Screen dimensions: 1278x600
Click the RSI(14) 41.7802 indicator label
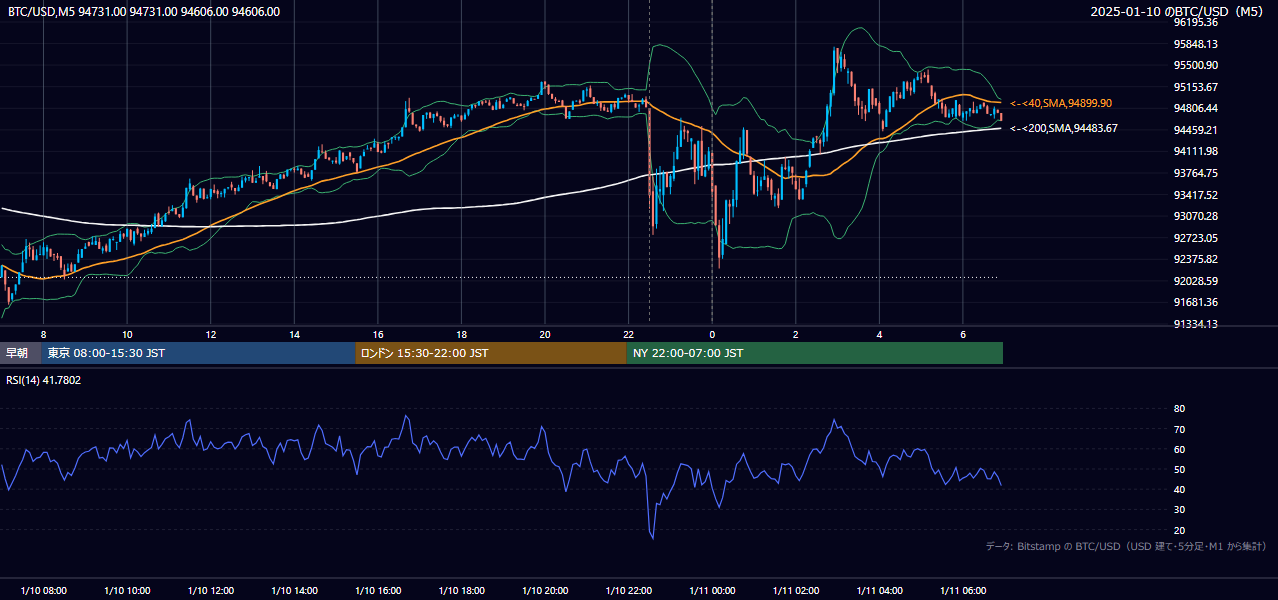point(44,380)
